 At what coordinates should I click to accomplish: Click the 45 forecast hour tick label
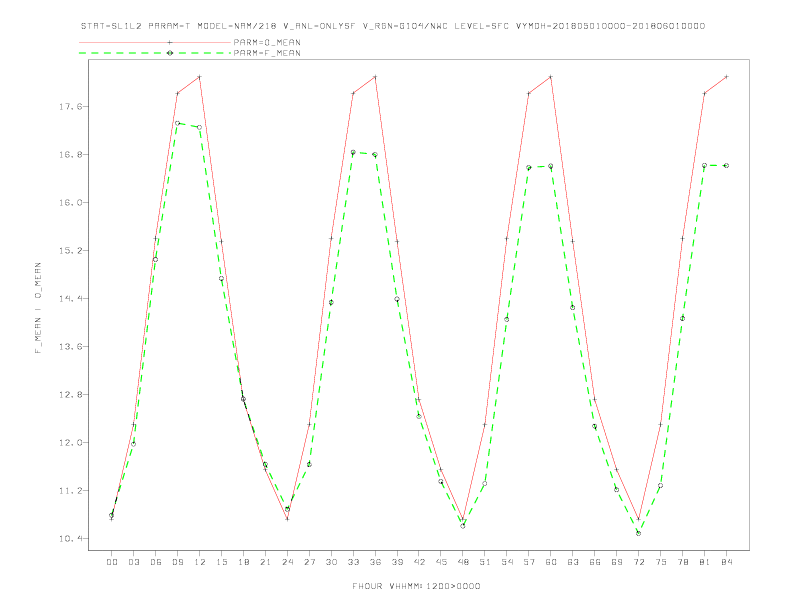(441, 562)
